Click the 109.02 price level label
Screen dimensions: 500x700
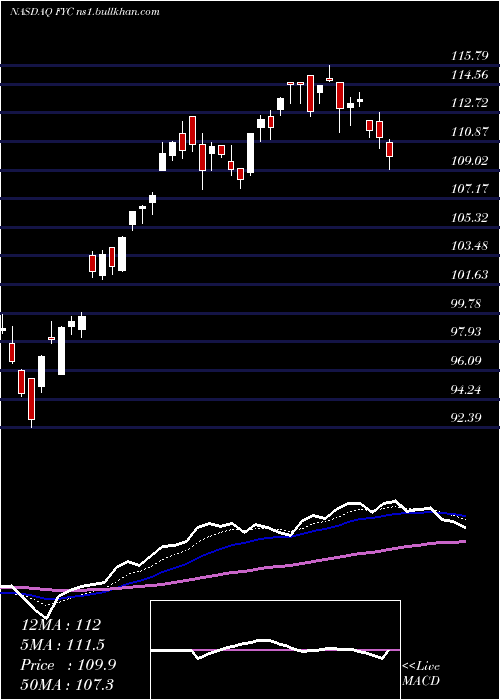(x=470, y=161)
